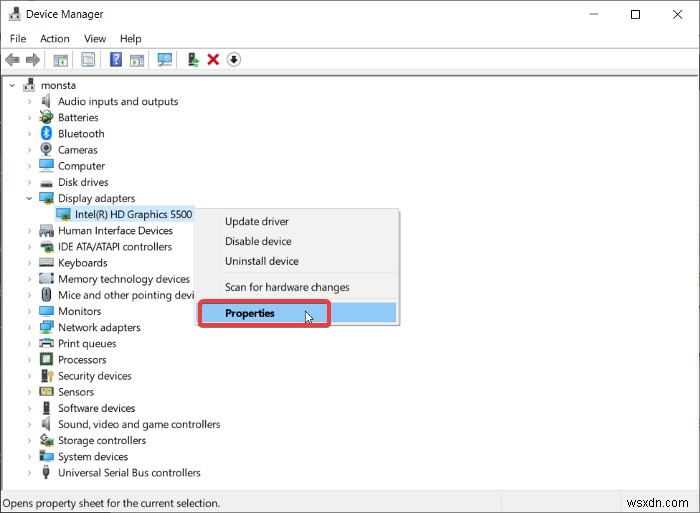Click the Mice pointing devices mouse icon

click(46, 295)
